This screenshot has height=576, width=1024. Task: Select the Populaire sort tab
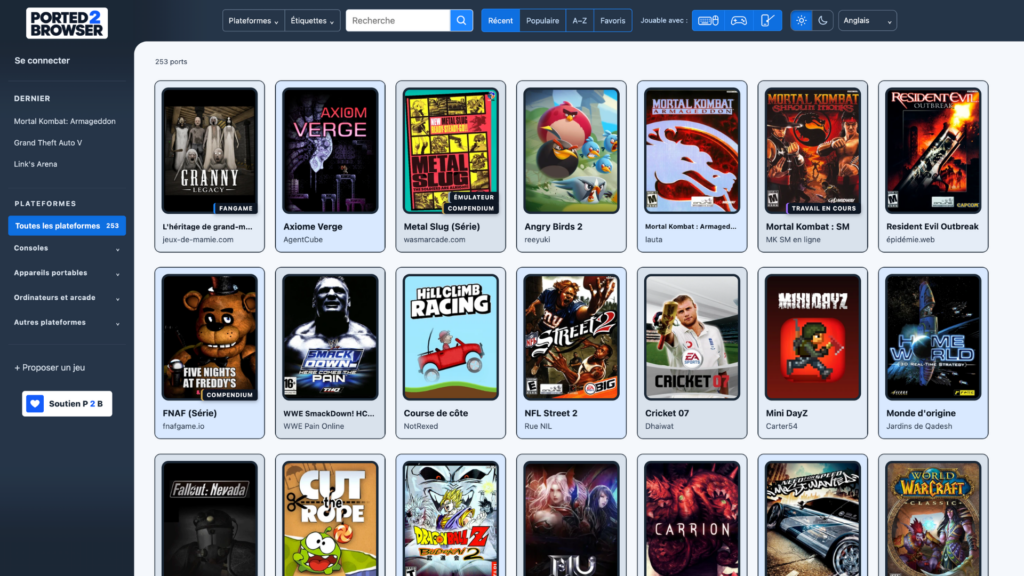click(x=543, y=20)
